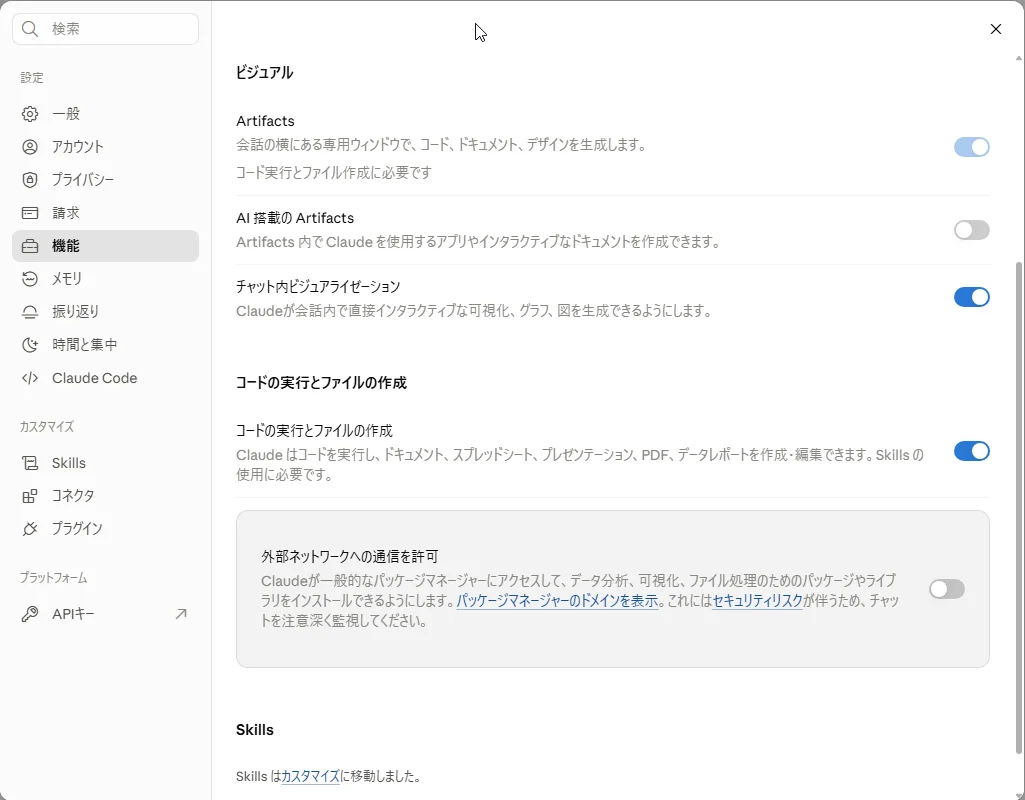This screenshot has height=800, width=1025.
Task: Click the connector icon beside コネクタ
Action: point(30,496)
